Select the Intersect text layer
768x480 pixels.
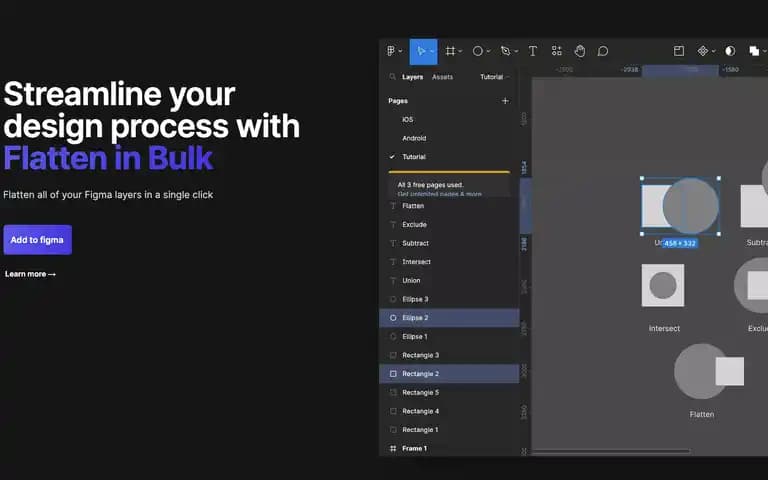point(450,262)
